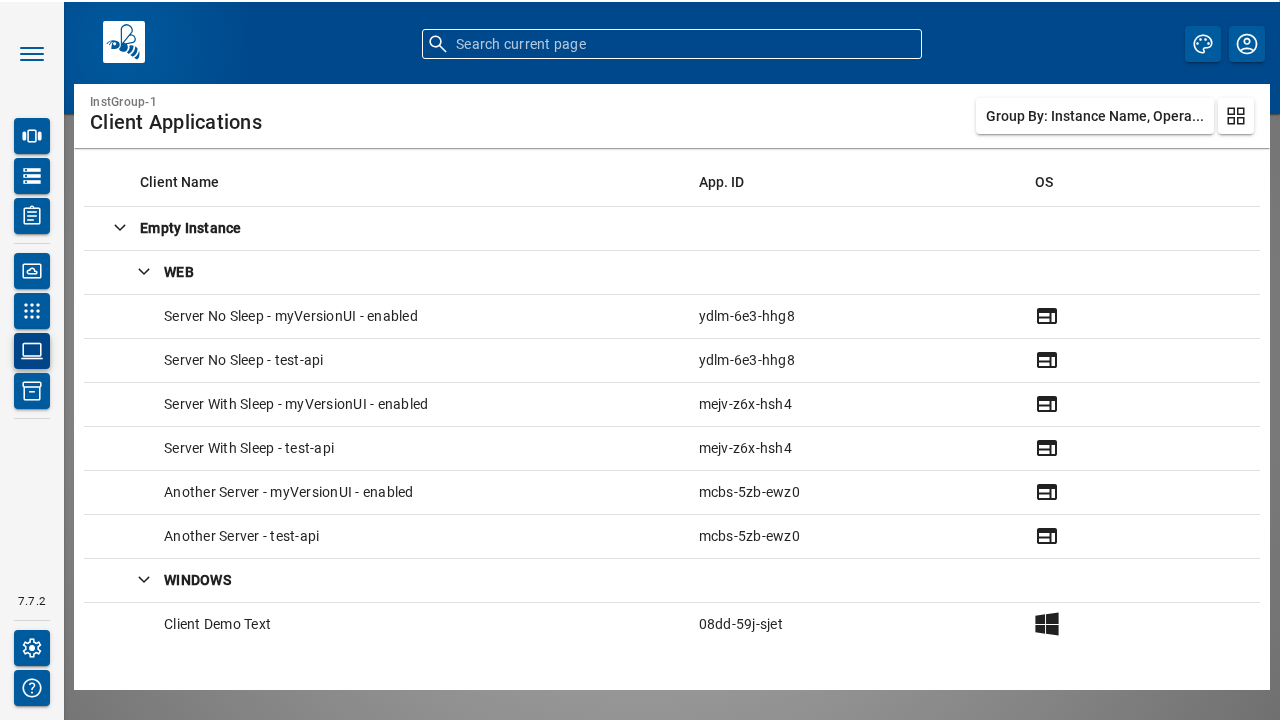The height and width of the screenshot is (720, 1280).
Task: Click the Search current page field
Action: pos(671,44)
